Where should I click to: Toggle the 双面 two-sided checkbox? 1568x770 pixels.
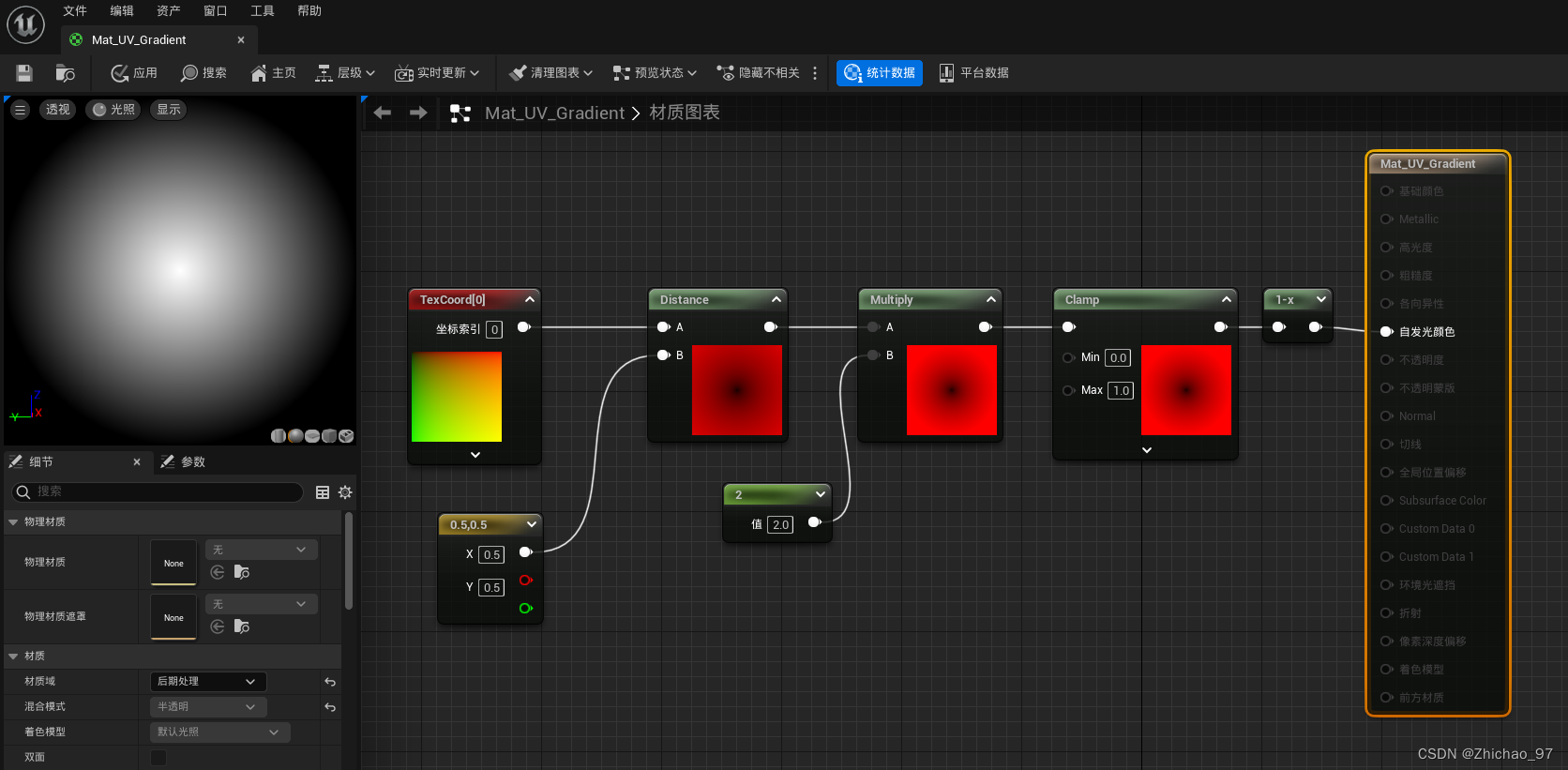coord(158,757)
